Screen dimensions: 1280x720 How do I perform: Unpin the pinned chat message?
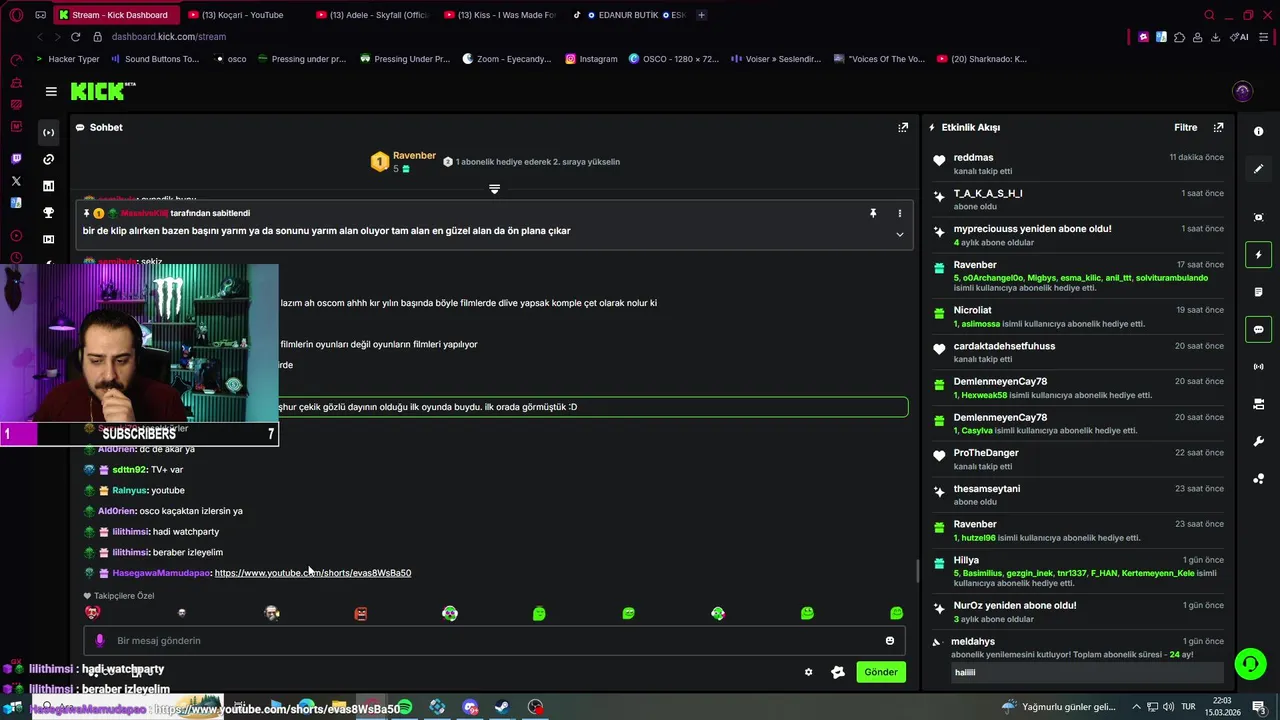pos(873,213)
